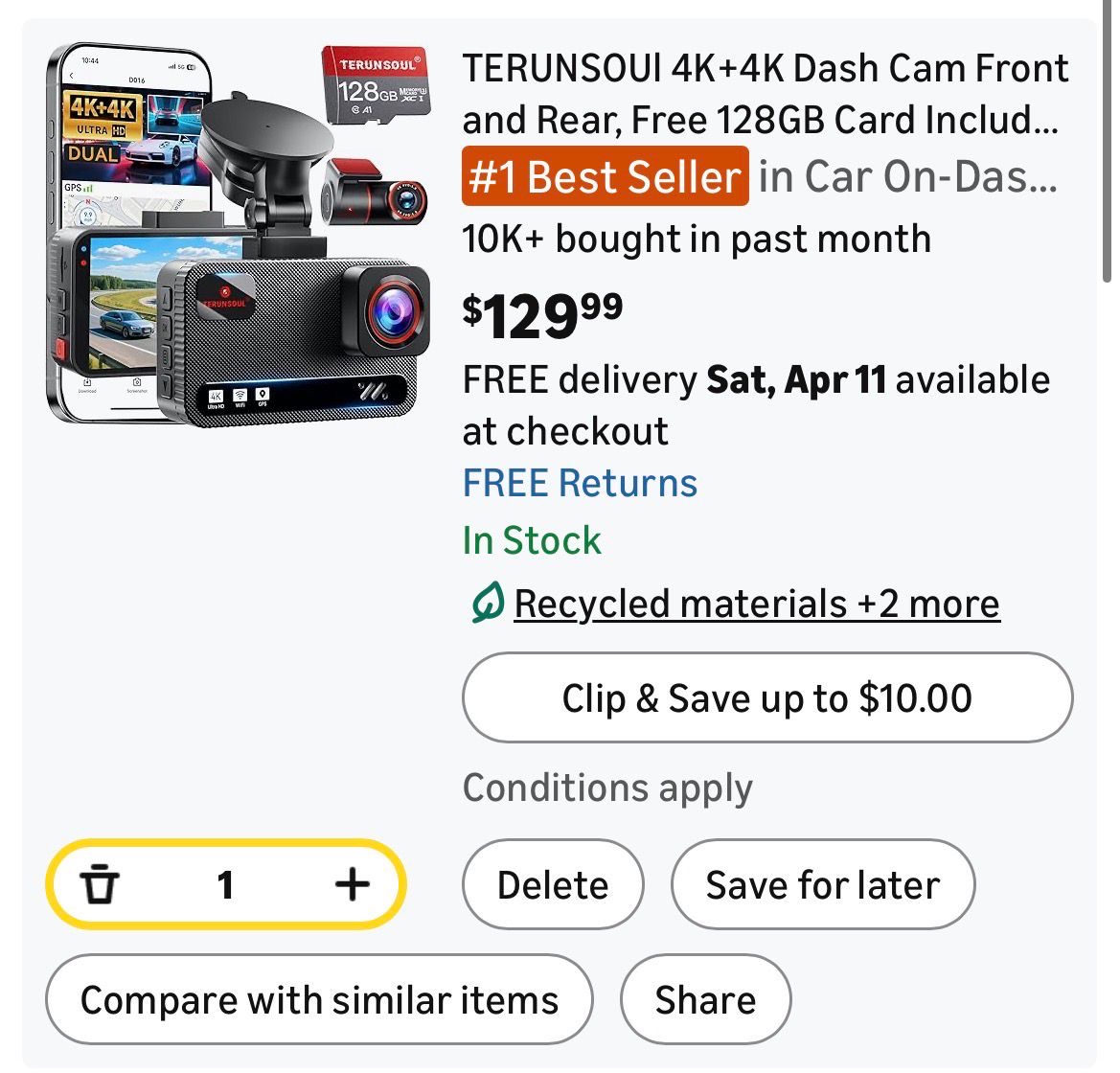Open the TERUNSOUL 4K+4K Dash Cam title

pyautogui.click(x=765, y=94)
